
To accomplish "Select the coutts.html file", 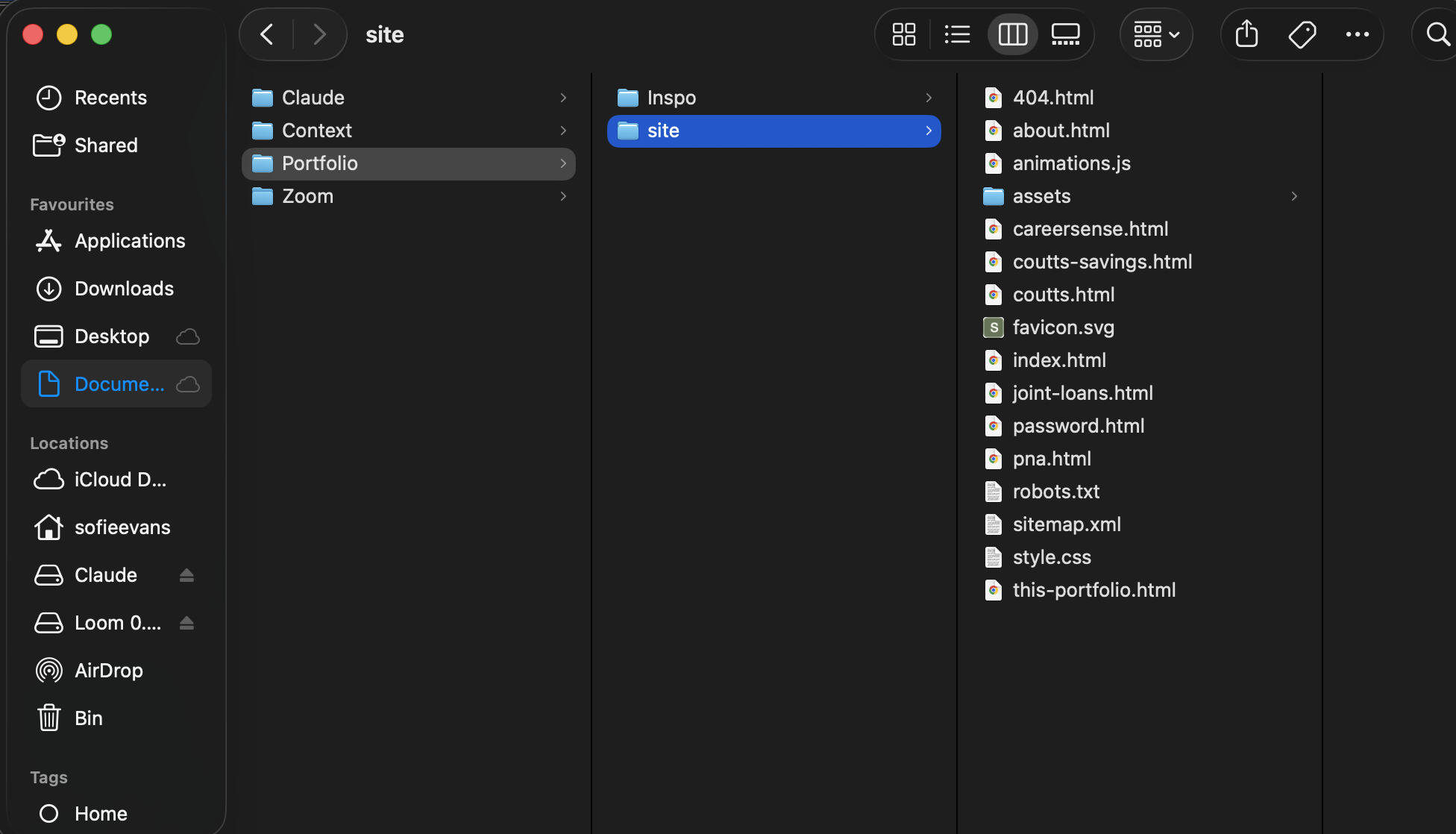I will click(1139, 295).
